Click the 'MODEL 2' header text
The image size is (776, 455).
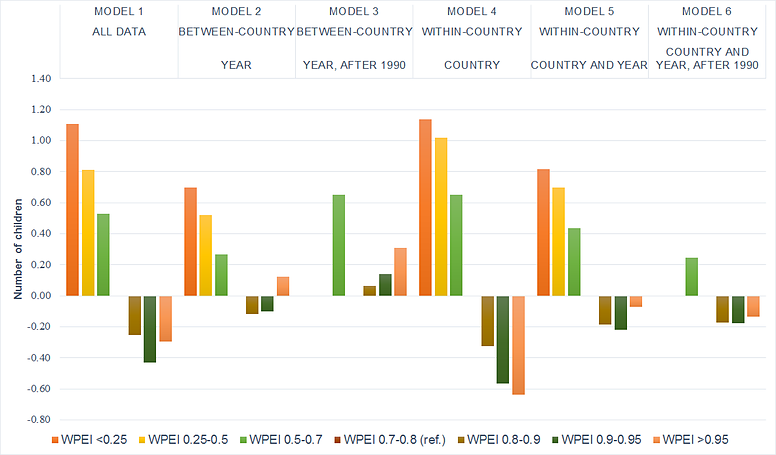237,11
